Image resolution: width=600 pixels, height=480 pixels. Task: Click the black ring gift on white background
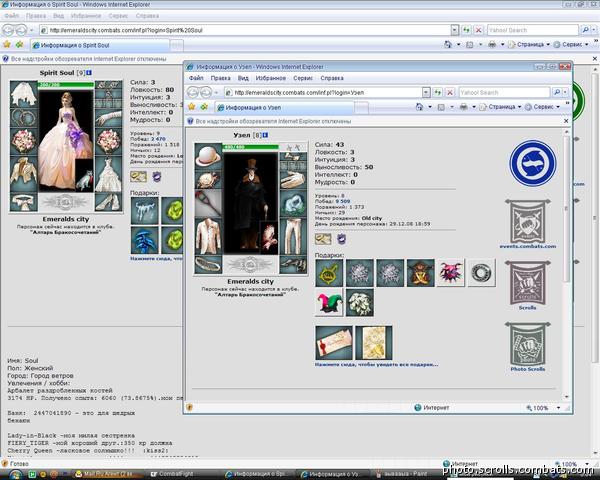click(x=481, y=273)
